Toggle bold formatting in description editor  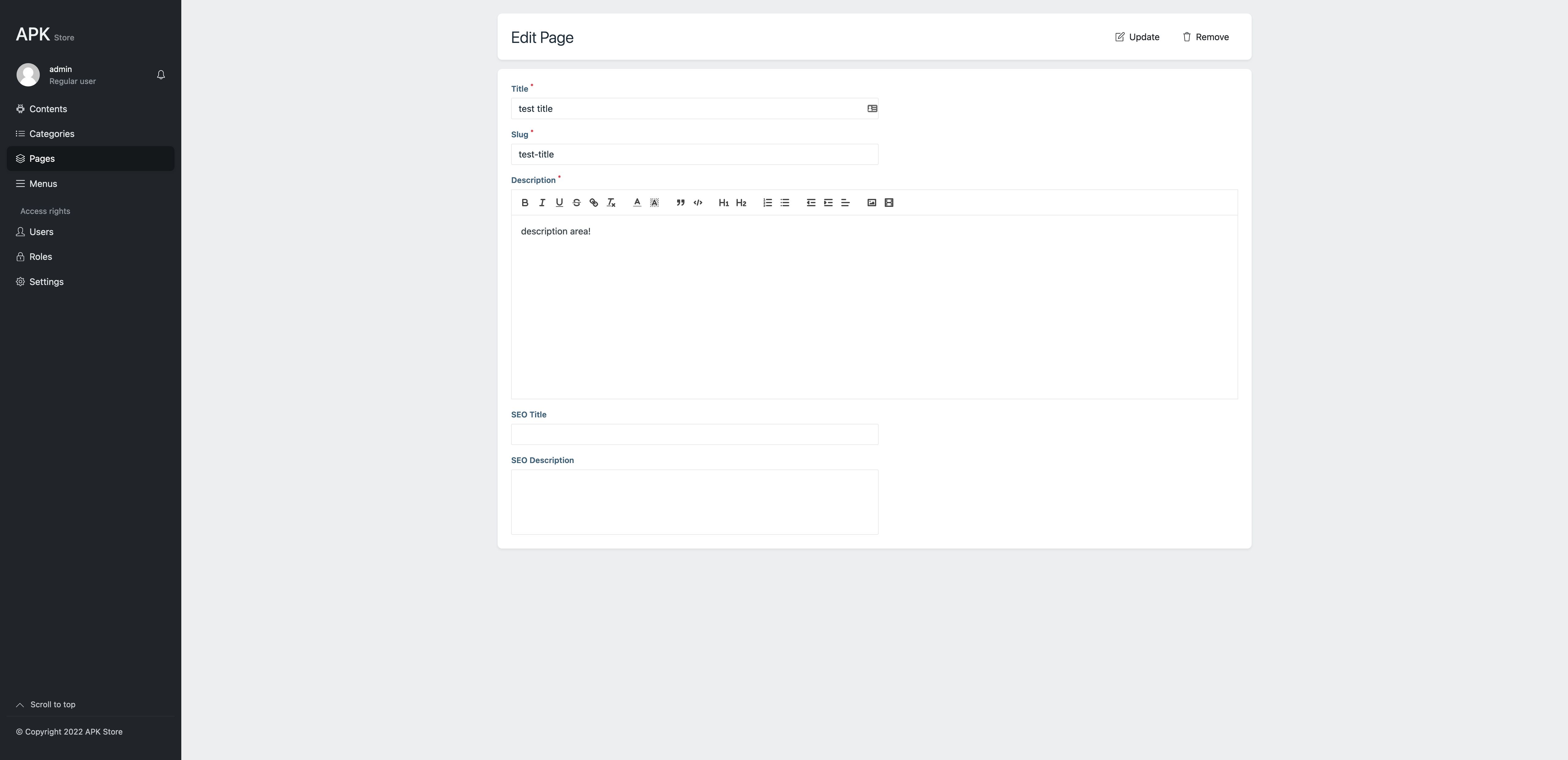click(x=525, y=203)
